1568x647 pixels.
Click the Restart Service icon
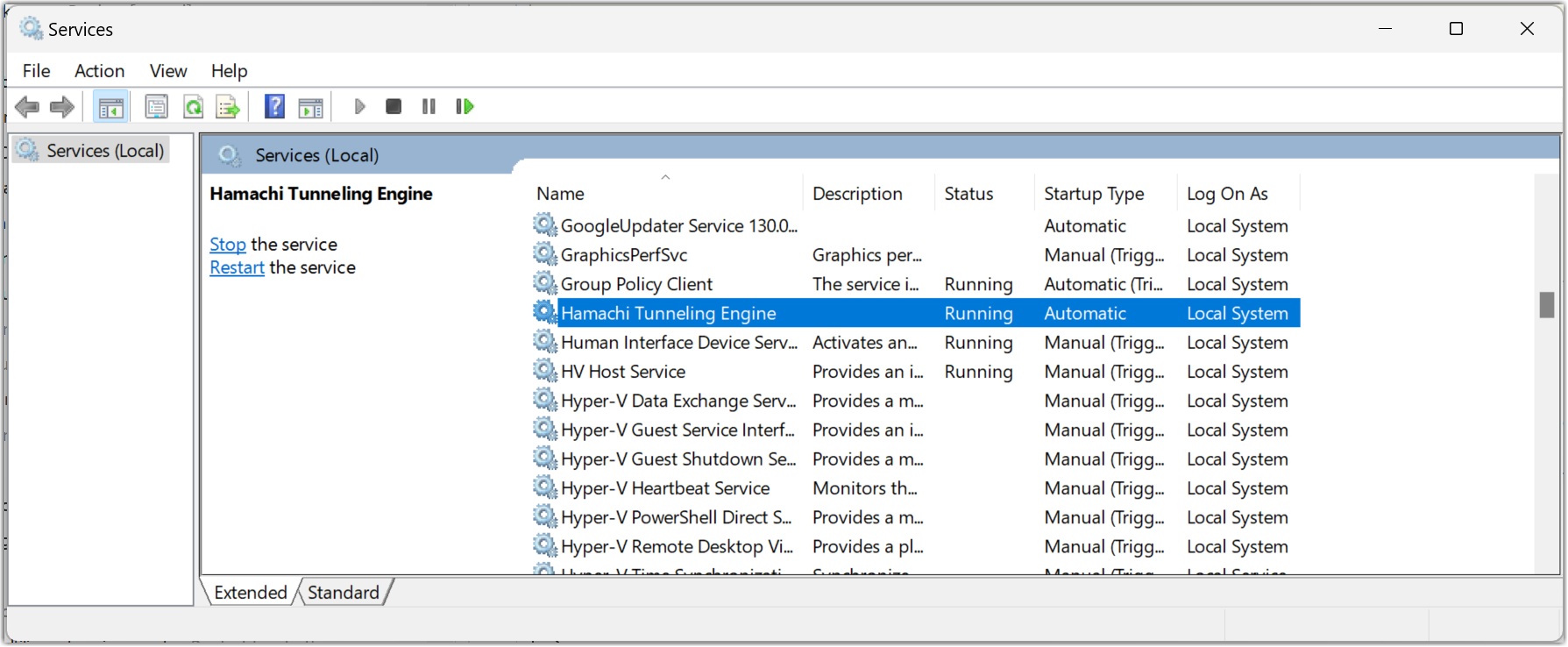click(465, 106)
